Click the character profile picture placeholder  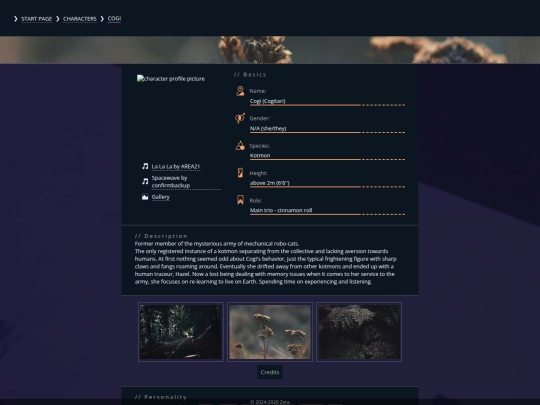[x=171, y=79]
